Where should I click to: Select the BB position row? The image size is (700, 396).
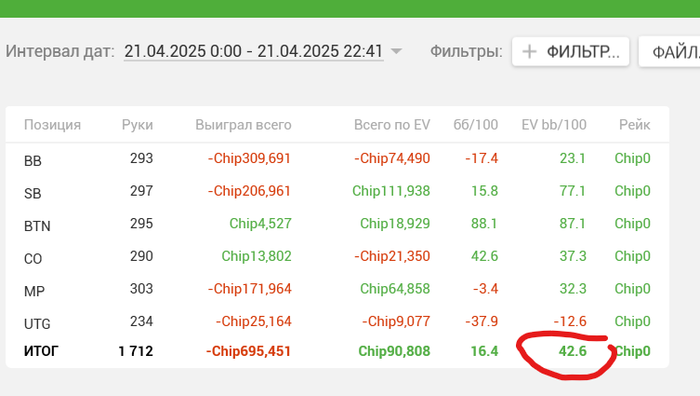(337, 159)
